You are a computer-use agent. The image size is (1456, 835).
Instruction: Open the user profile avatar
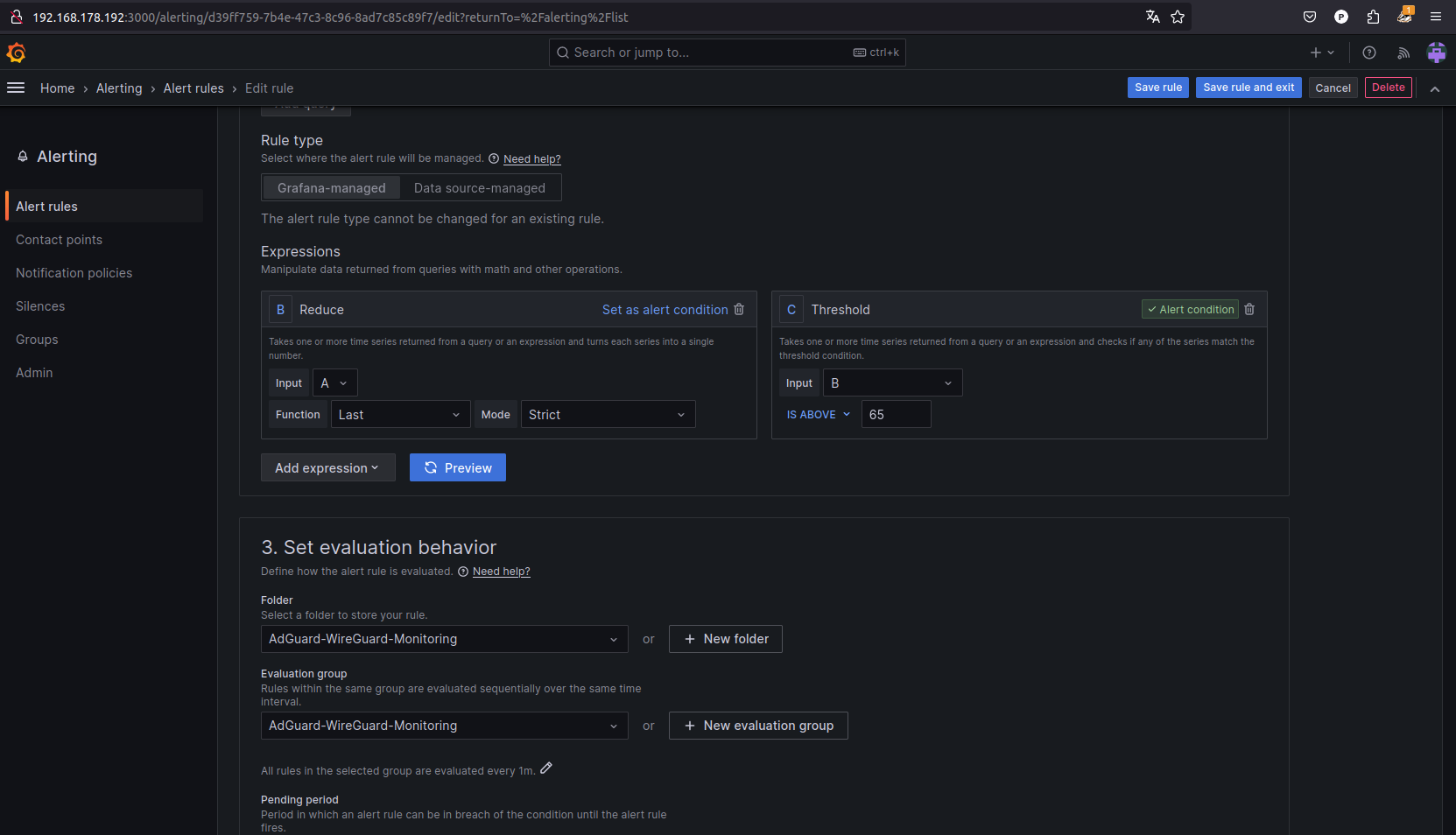pyautogui.click(x=1436, y=53)
